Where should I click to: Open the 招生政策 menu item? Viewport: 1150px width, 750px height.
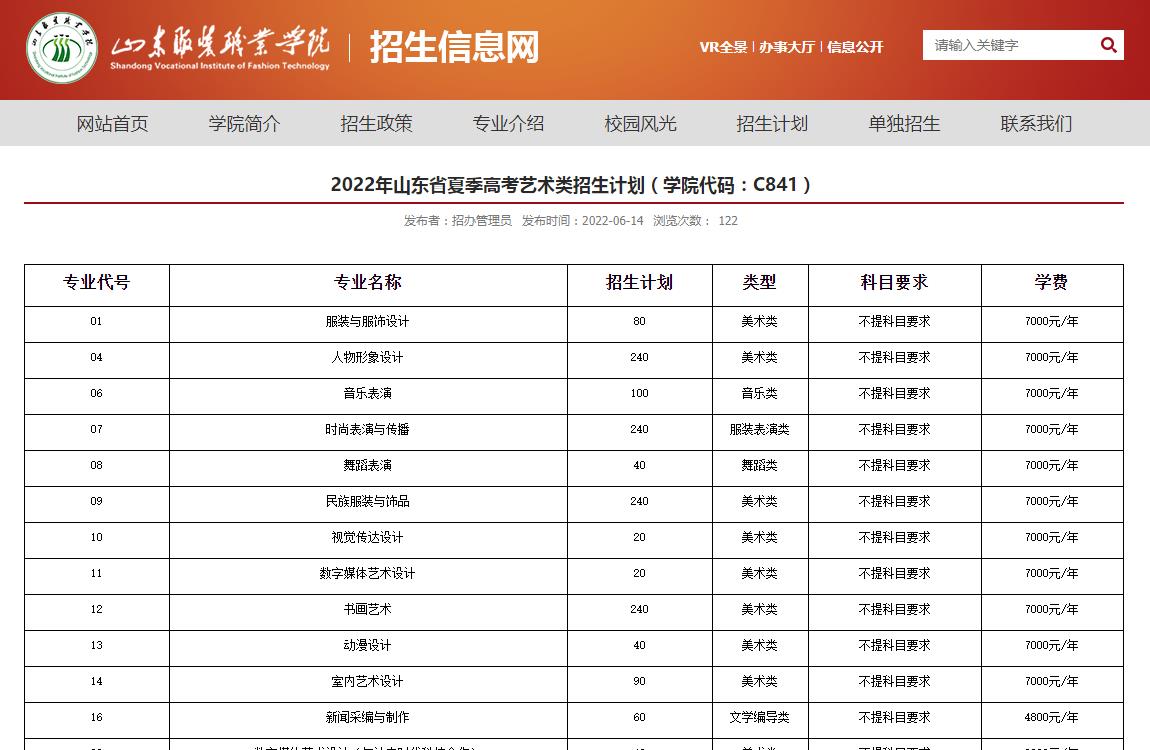(x=376, y=123)
